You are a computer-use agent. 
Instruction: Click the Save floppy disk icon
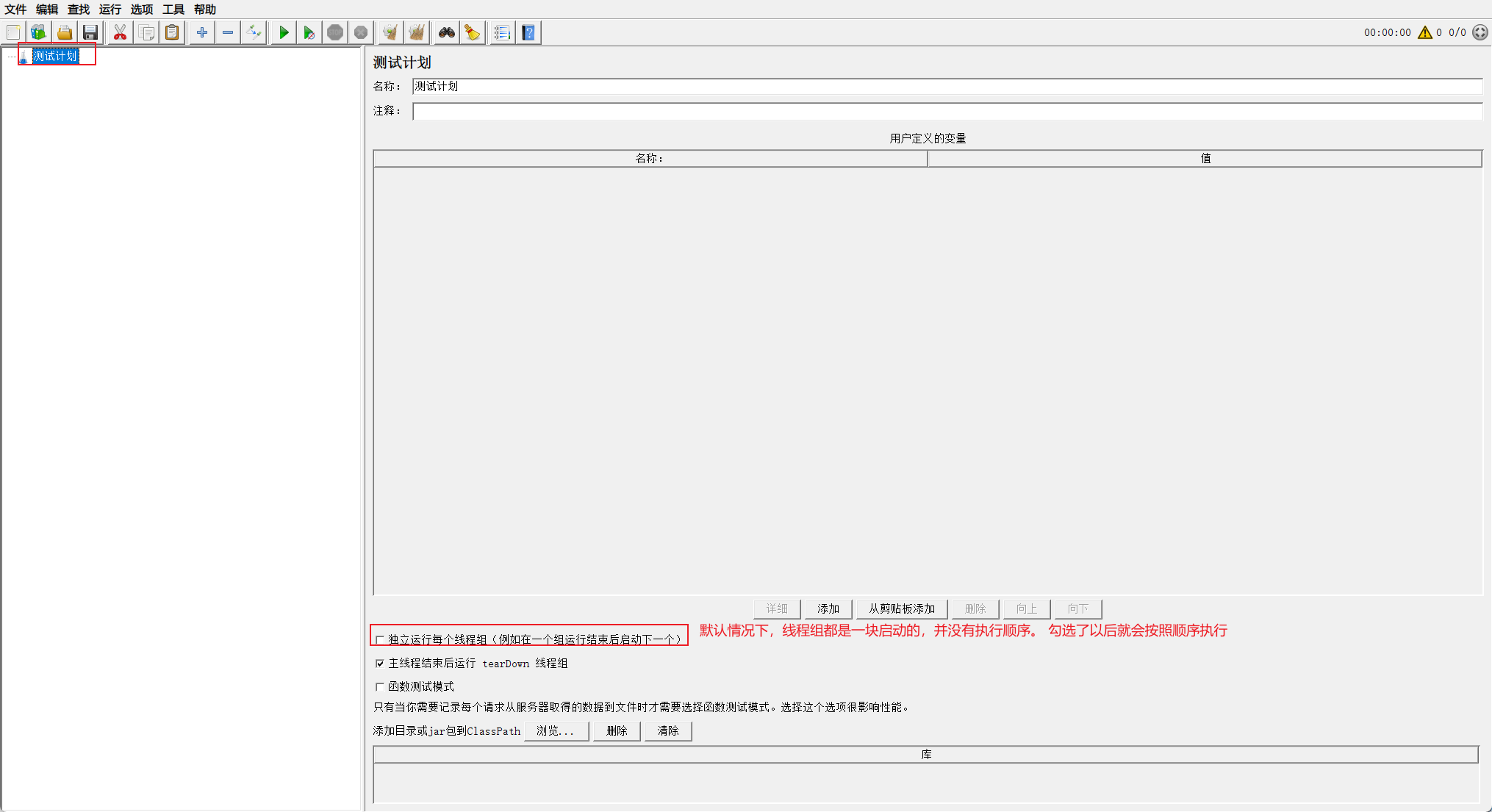(90, 32)
